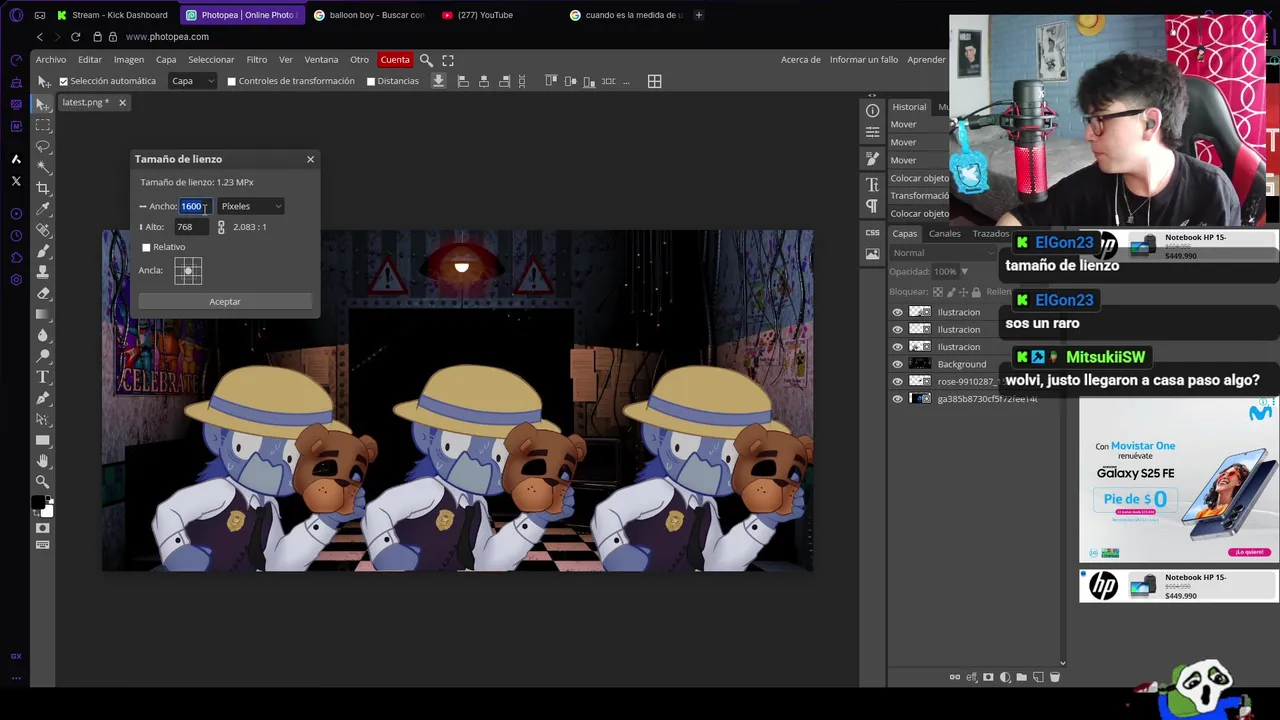Open the CSS panel icon
The height and width of the screenshot is (720, 1280).
point(872,232)
